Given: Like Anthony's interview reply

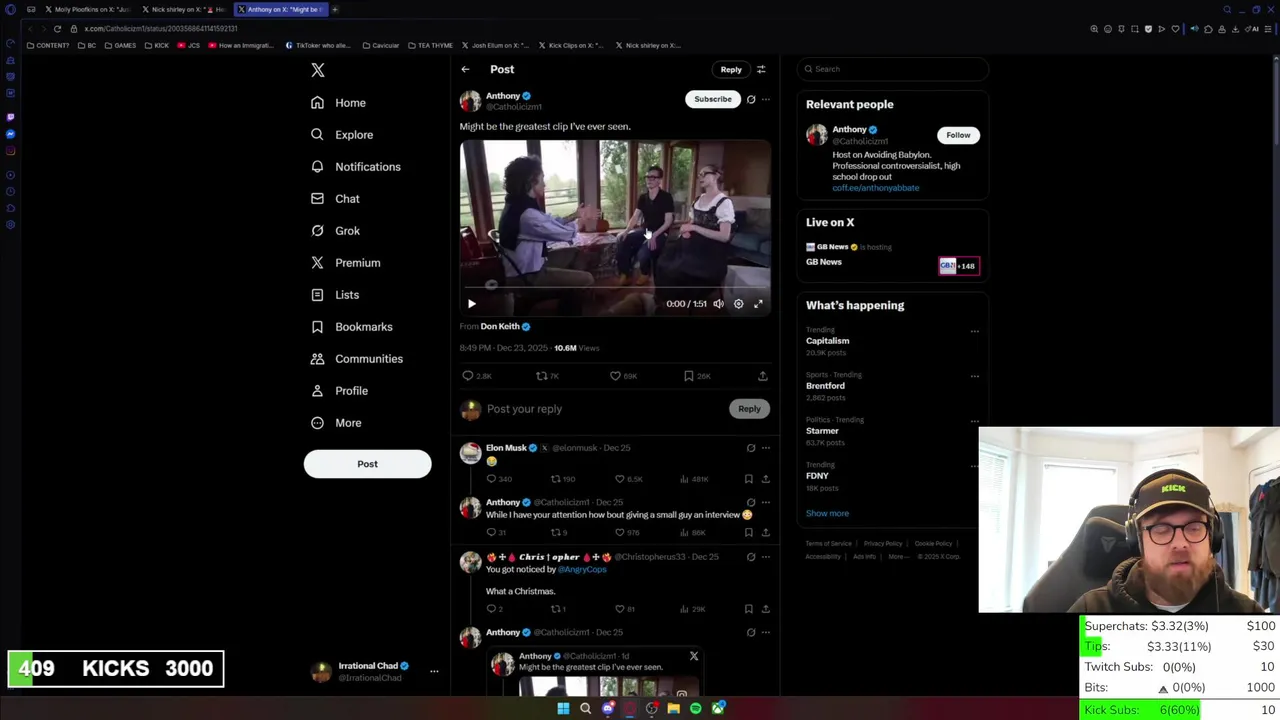Looking at the screenshot, I should click(620, 533).
